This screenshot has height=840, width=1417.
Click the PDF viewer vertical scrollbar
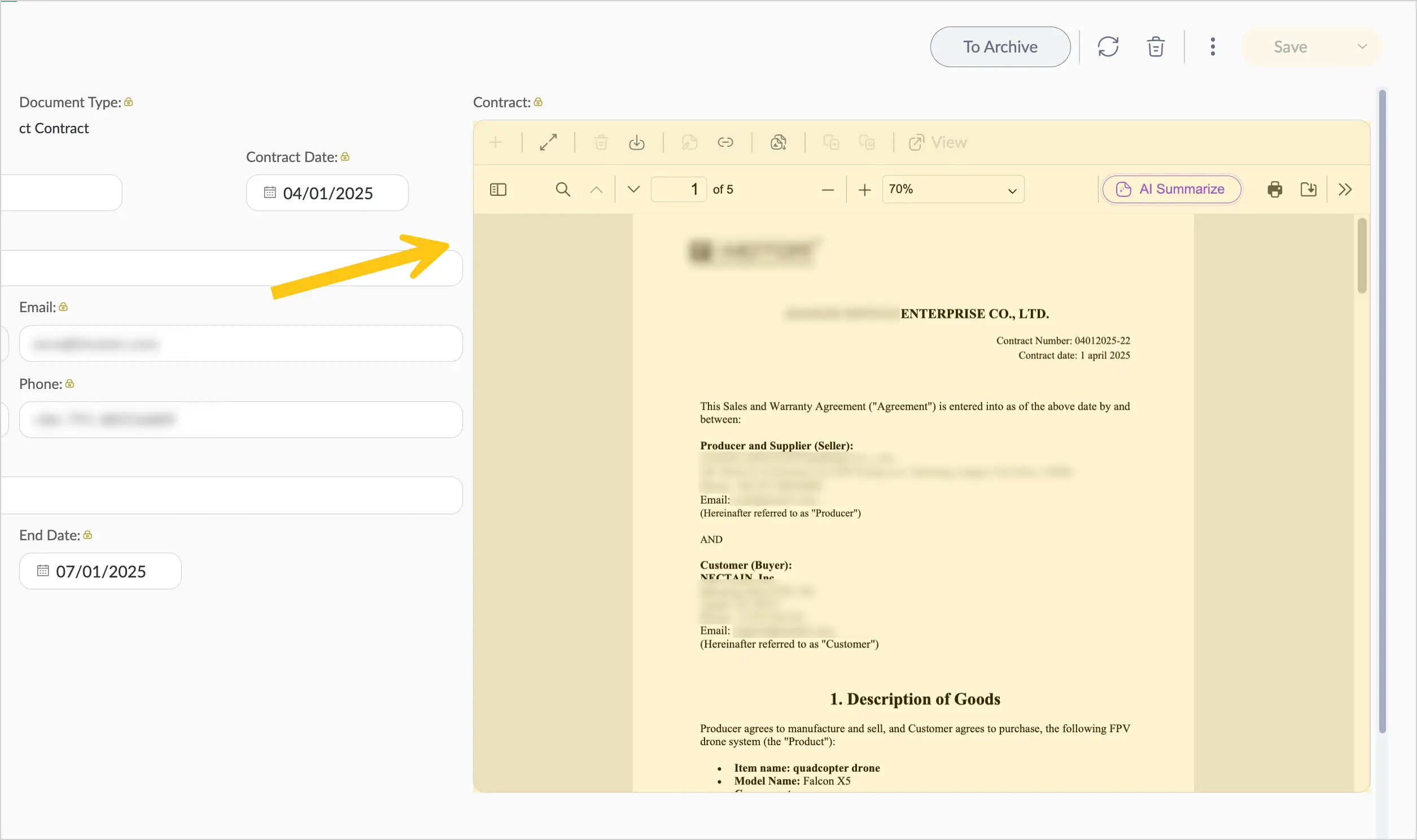point(1362,256)
